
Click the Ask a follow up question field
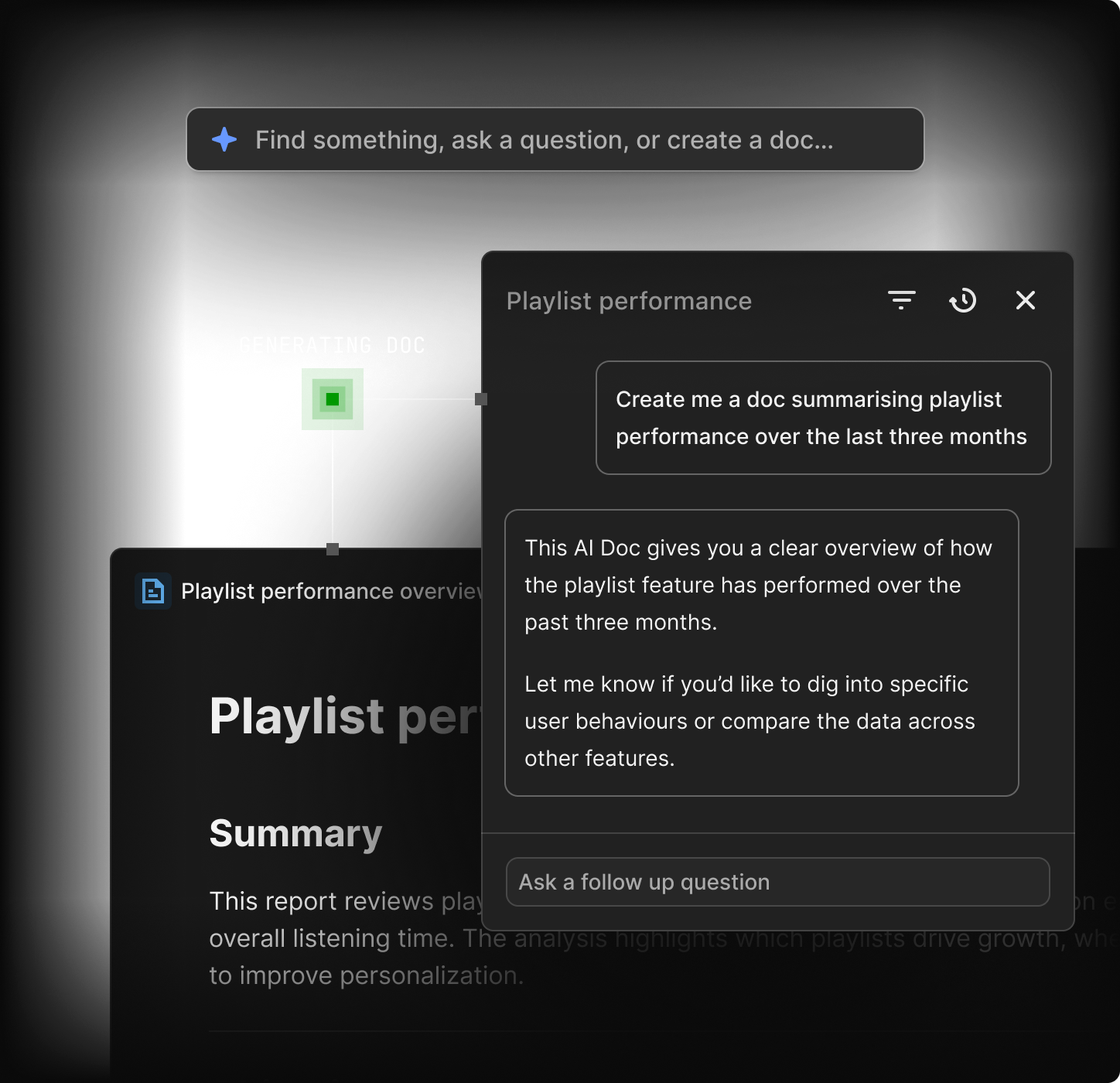pos(777,882)
